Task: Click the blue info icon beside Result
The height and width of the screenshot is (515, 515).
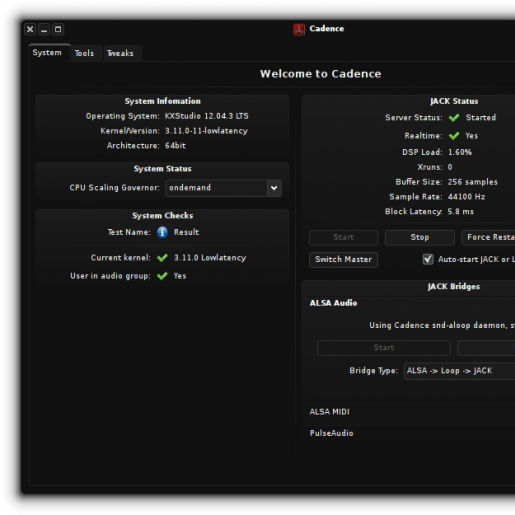Action: tap(162, 232)
